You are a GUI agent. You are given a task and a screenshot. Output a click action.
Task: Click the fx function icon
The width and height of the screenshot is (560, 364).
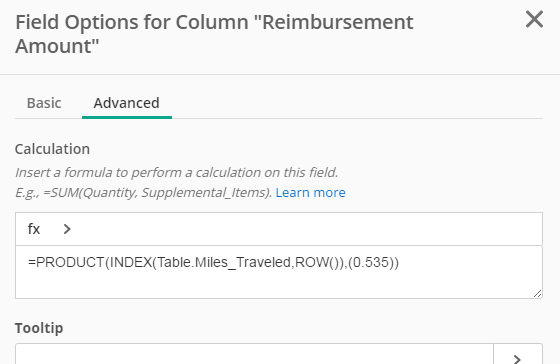pos(34,229)
